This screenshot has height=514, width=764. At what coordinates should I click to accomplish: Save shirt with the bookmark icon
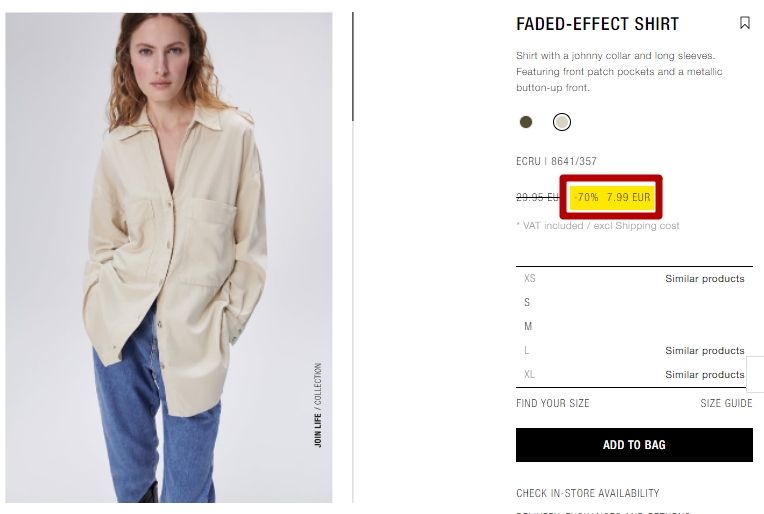tap(745, 23)
